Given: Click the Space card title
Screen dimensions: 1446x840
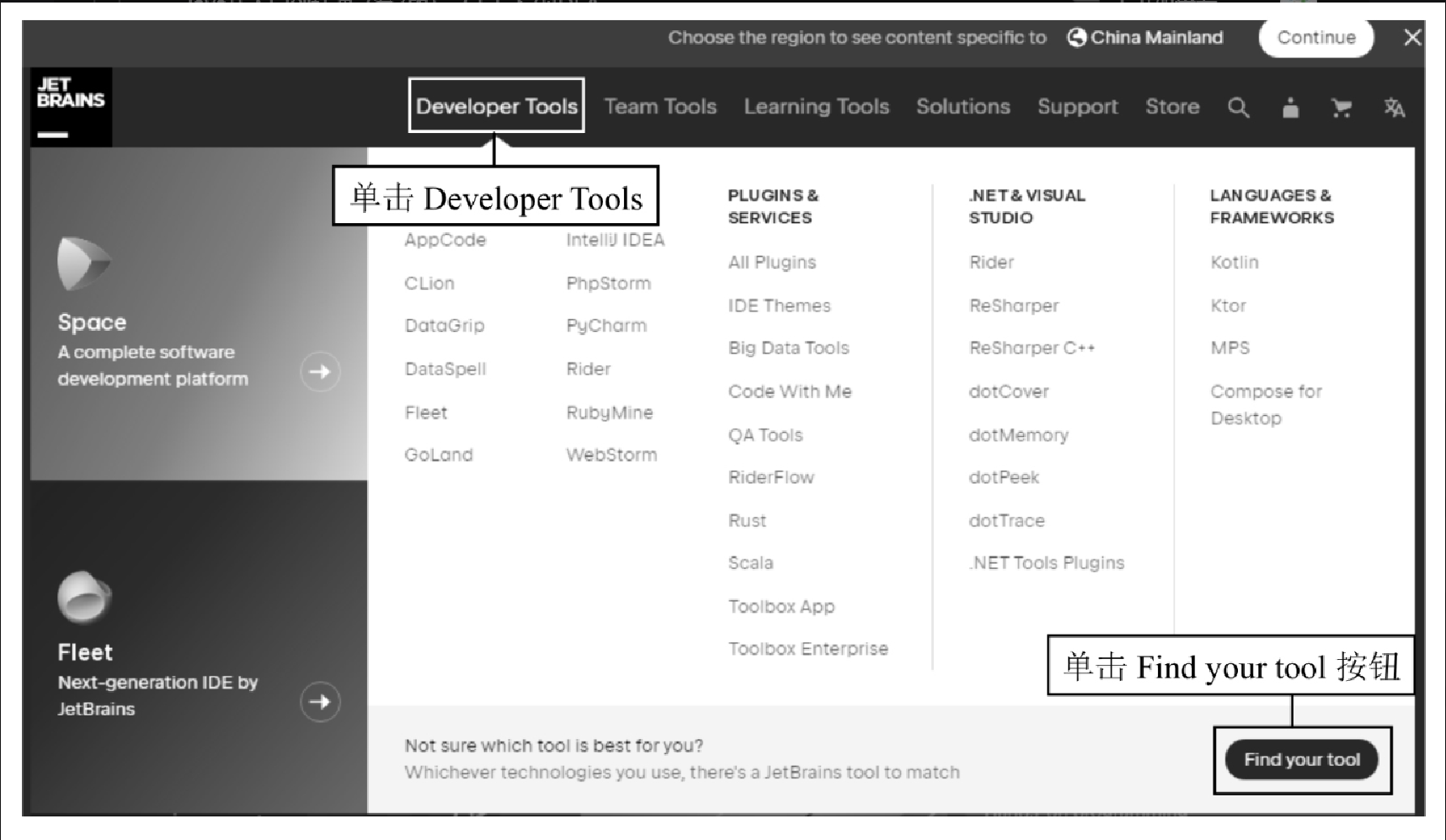Looking at the screenshot, I should click(x=92, y=322).
